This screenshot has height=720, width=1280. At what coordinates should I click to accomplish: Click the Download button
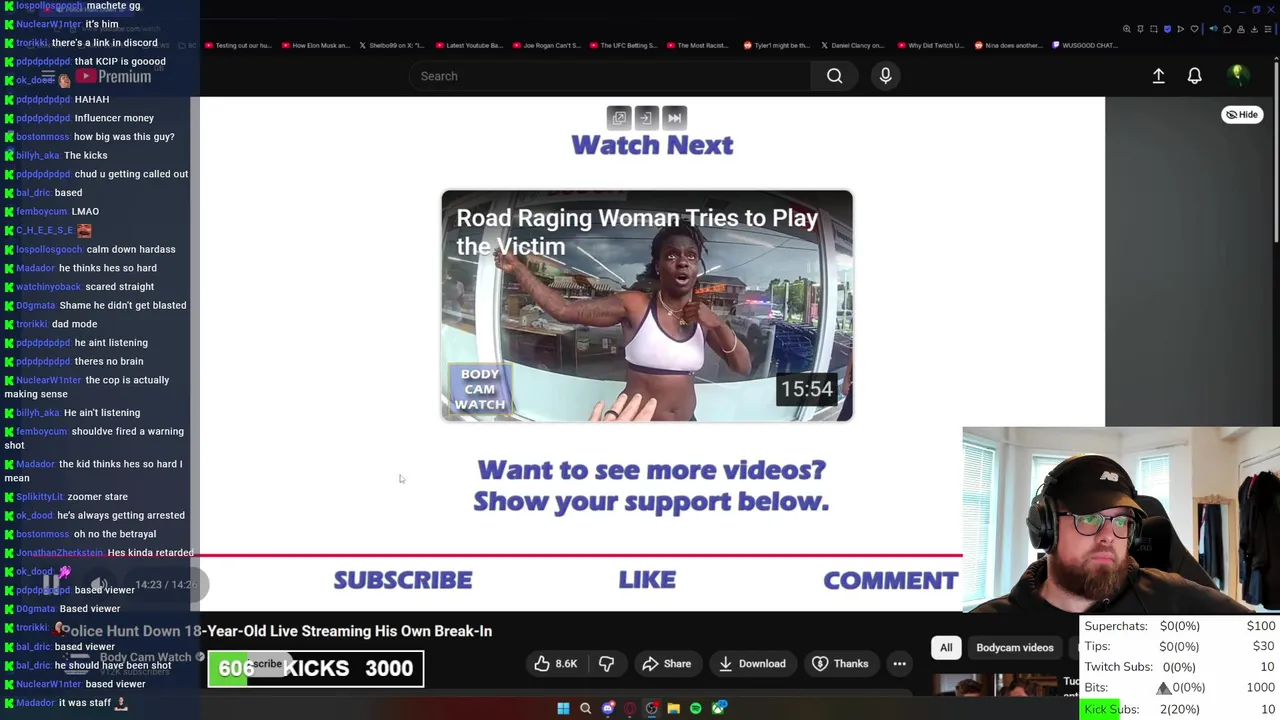pyautogui.click(x=751, y=664)
